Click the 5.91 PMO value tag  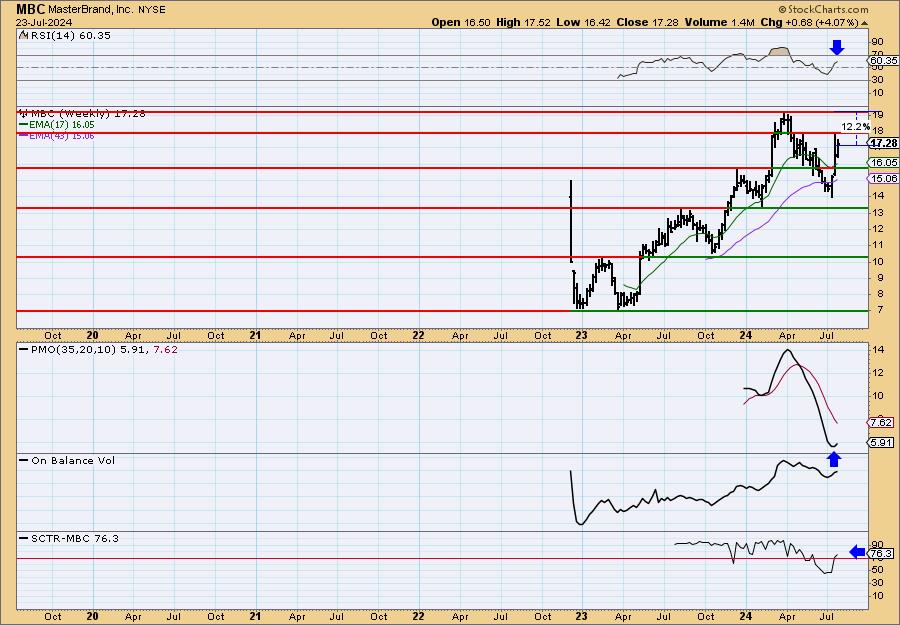881,442
